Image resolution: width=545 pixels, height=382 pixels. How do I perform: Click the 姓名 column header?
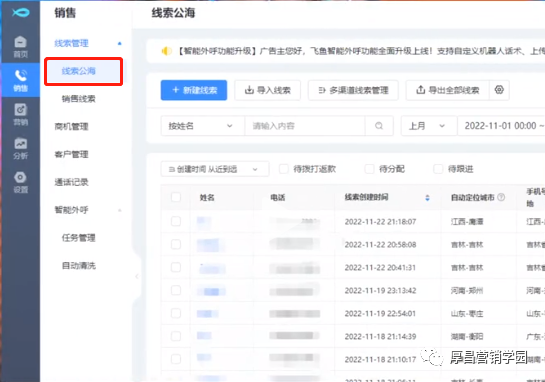[207, 198]
